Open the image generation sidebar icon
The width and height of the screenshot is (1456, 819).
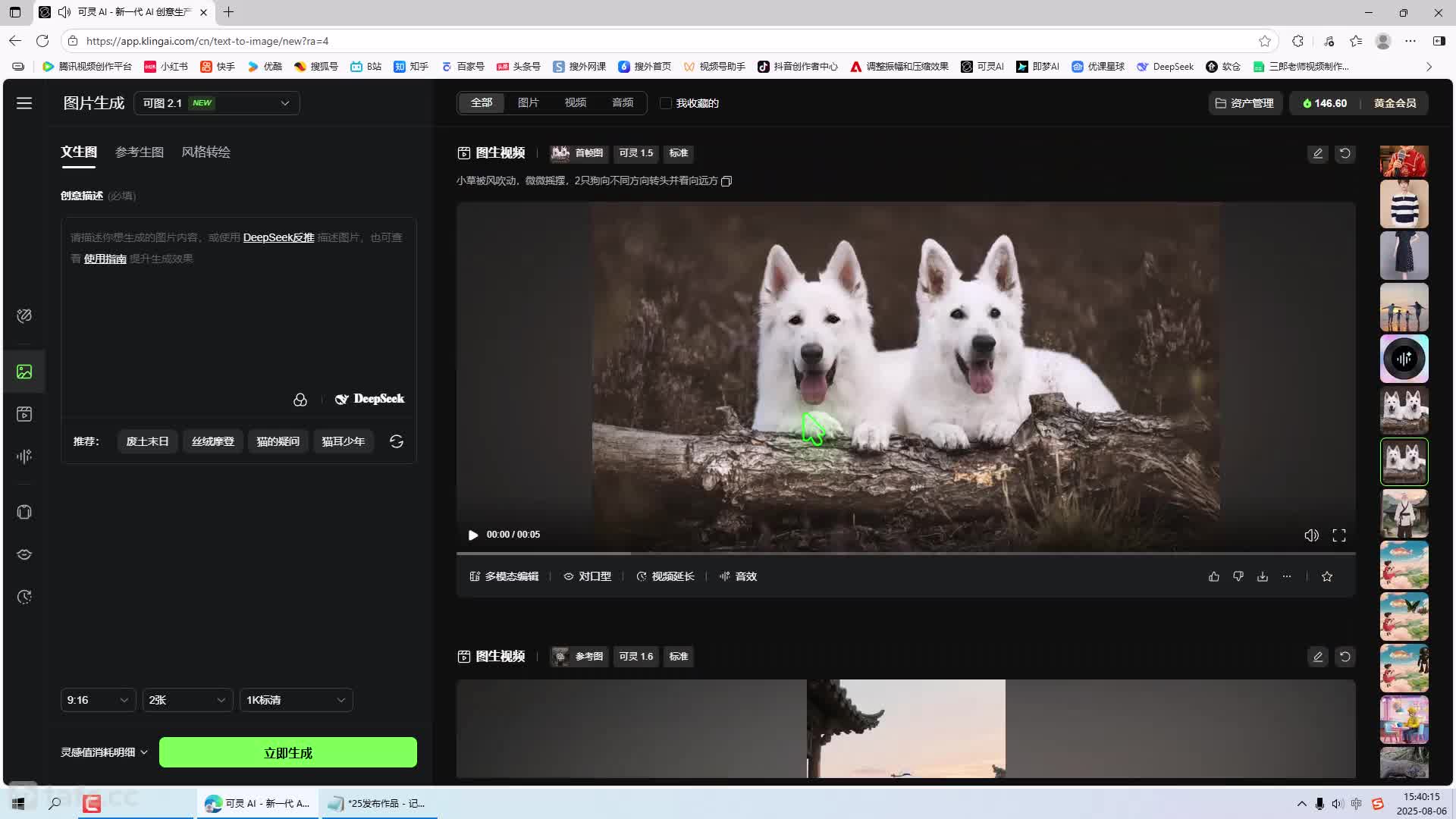click(24, 372)
